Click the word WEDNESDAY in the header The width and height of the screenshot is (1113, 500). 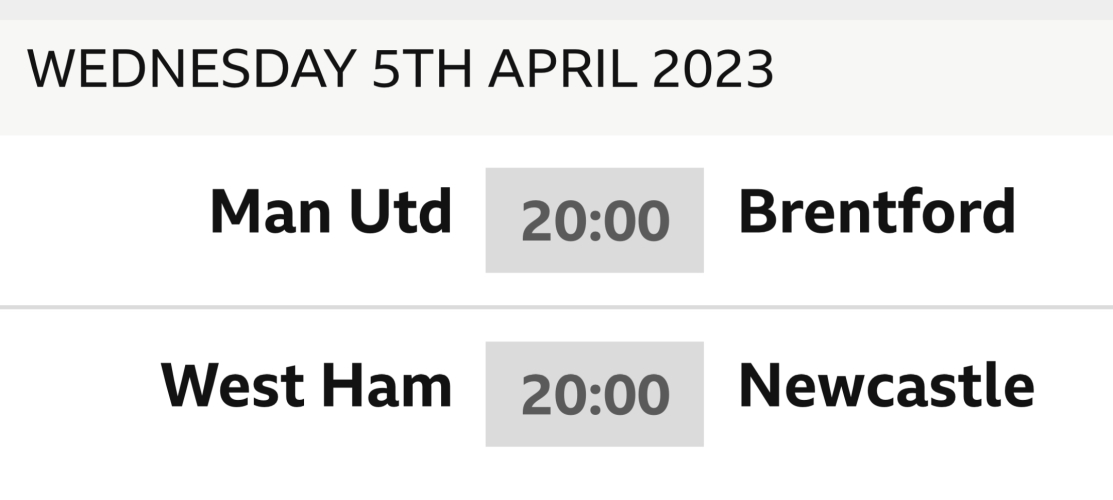click(x=190, y=70)
